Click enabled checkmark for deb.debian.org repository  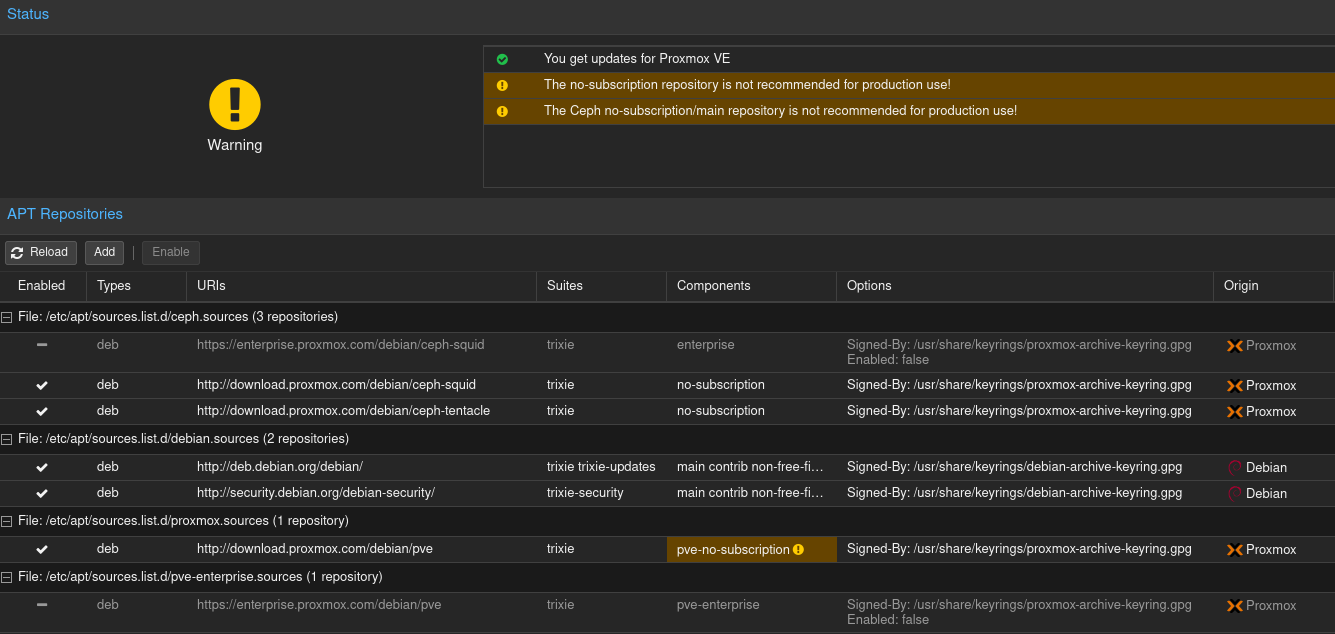(x=42, y=467)
